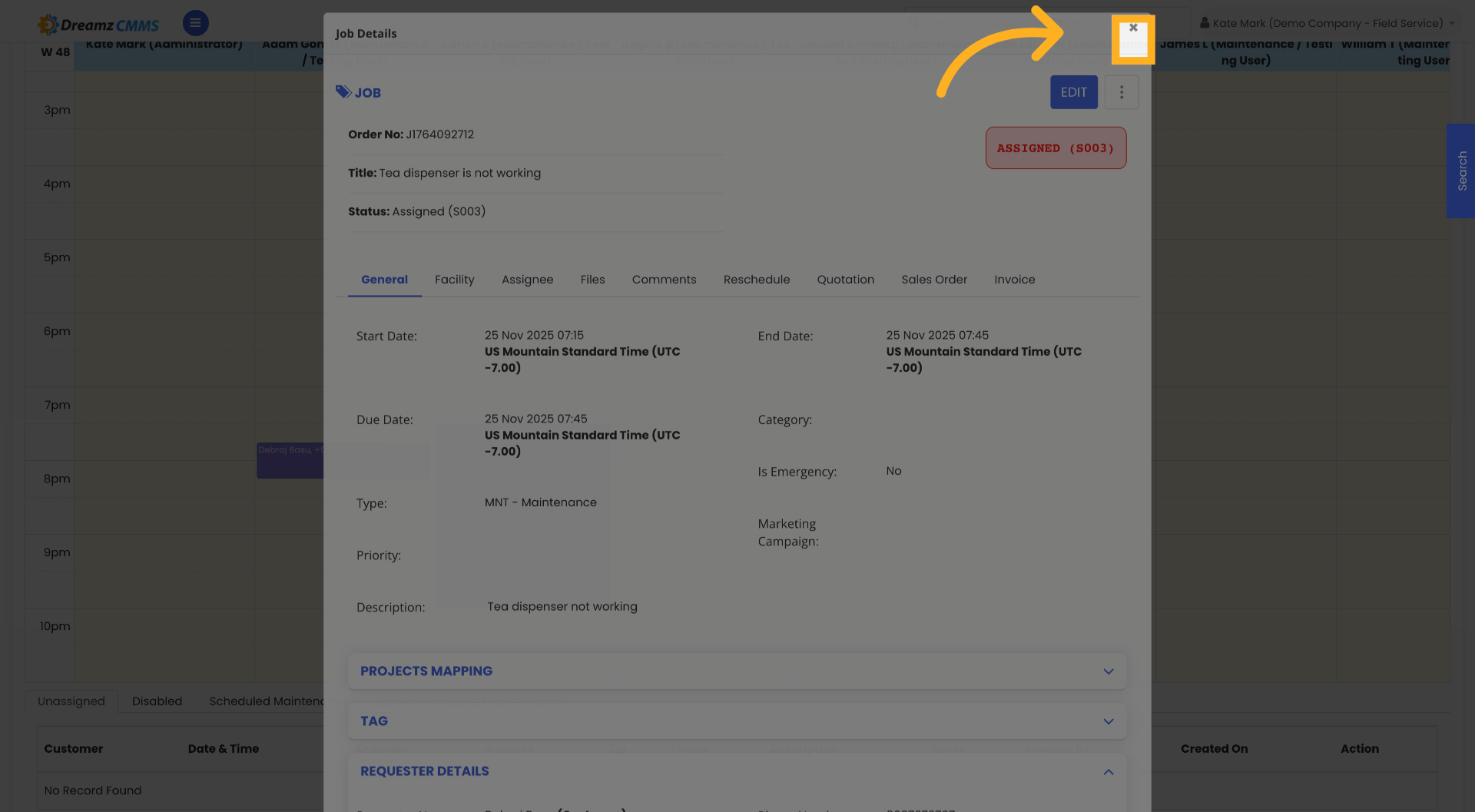The width and height of the screenshot is (1475, 812).
Task: Open the navigation hamburger menu
Action: (x=195, y=22)
